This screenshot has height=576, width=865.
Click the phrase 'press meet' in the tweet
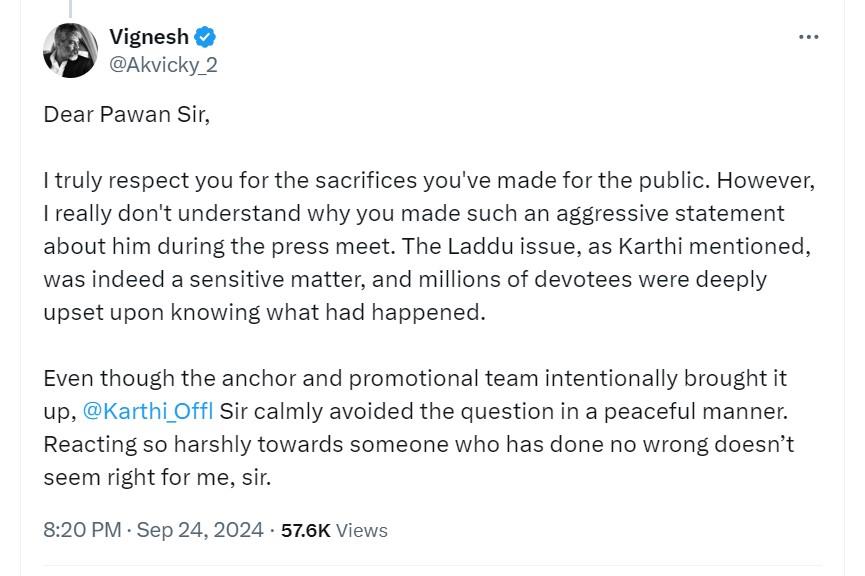tap(330, 247)
